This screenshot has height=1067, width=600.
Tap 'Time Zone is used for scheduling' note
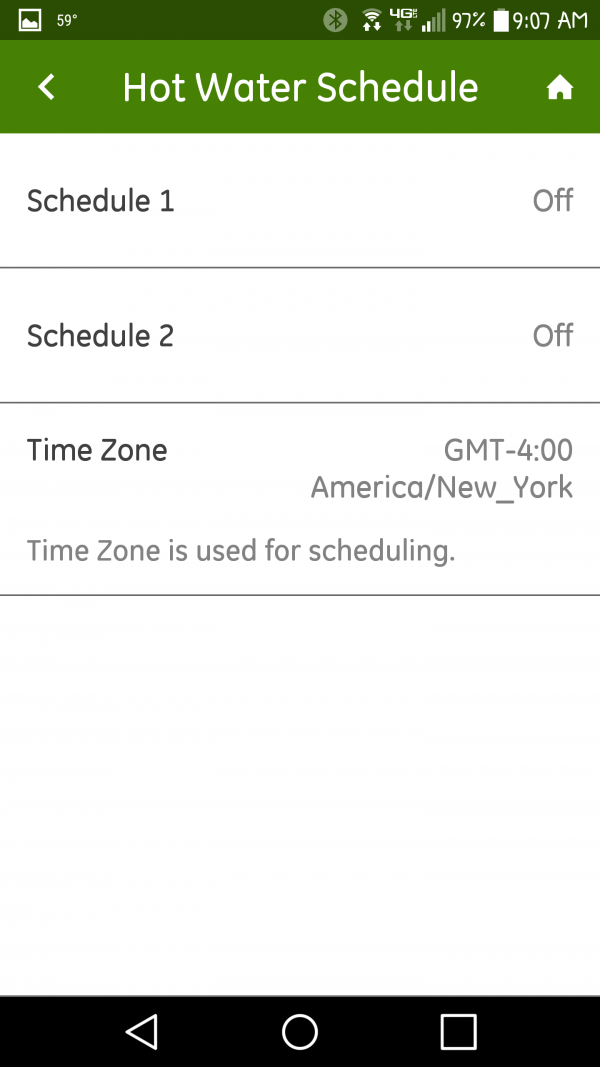coord(241,551)
